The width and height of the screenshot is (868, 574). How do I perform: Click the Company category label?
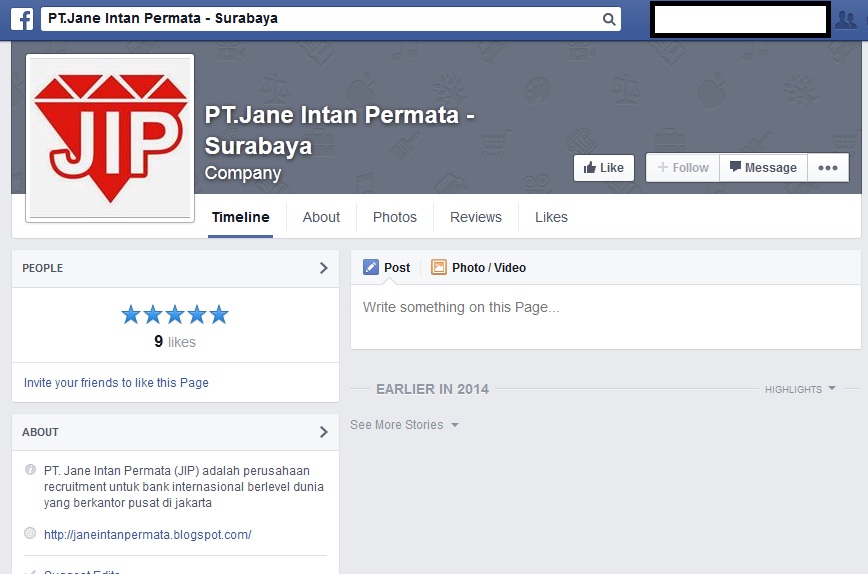[243, 173]
